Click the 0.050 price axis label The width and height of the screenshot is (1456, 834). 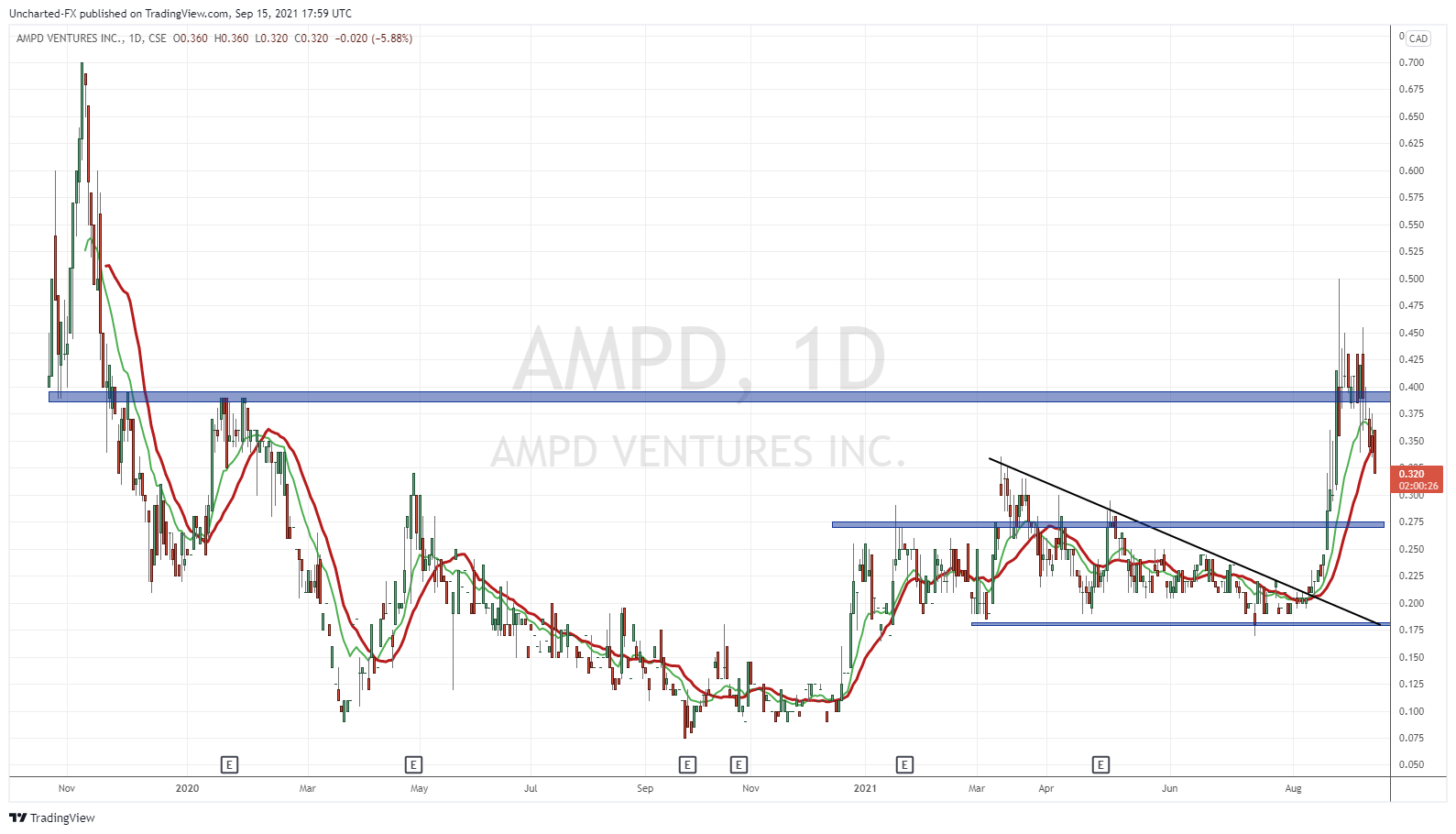coord(1411,764)
